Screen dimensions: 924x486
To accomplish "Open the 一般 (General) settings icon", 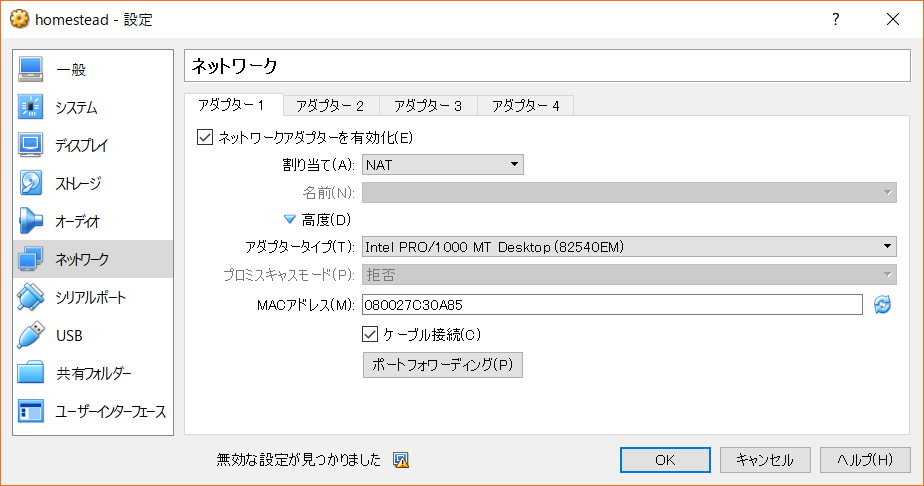I will 30,69.
